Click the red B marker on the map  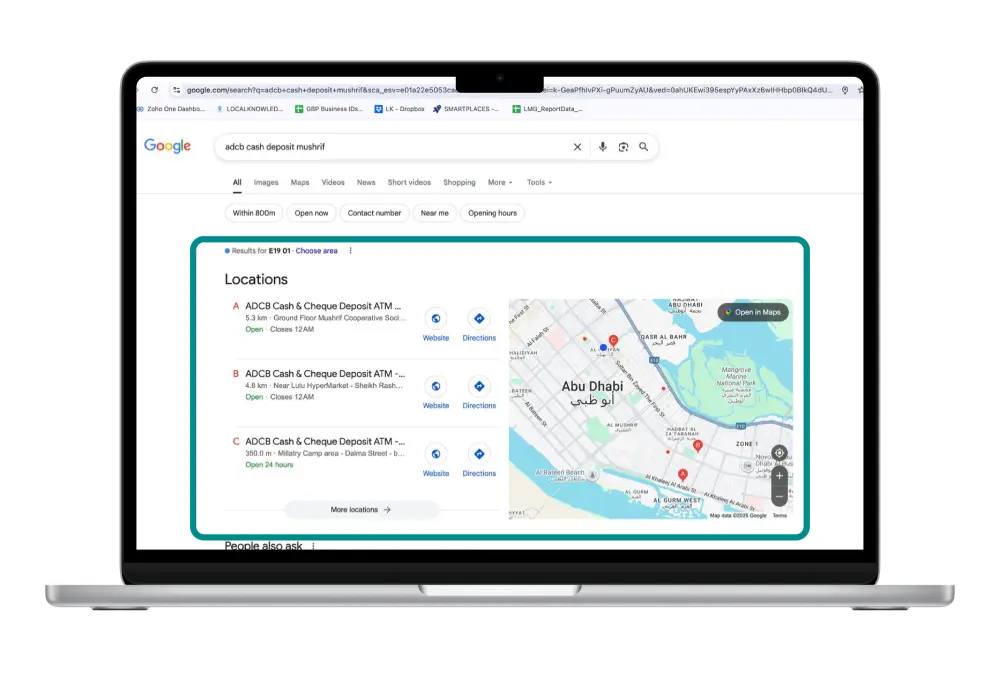(697, 446)
